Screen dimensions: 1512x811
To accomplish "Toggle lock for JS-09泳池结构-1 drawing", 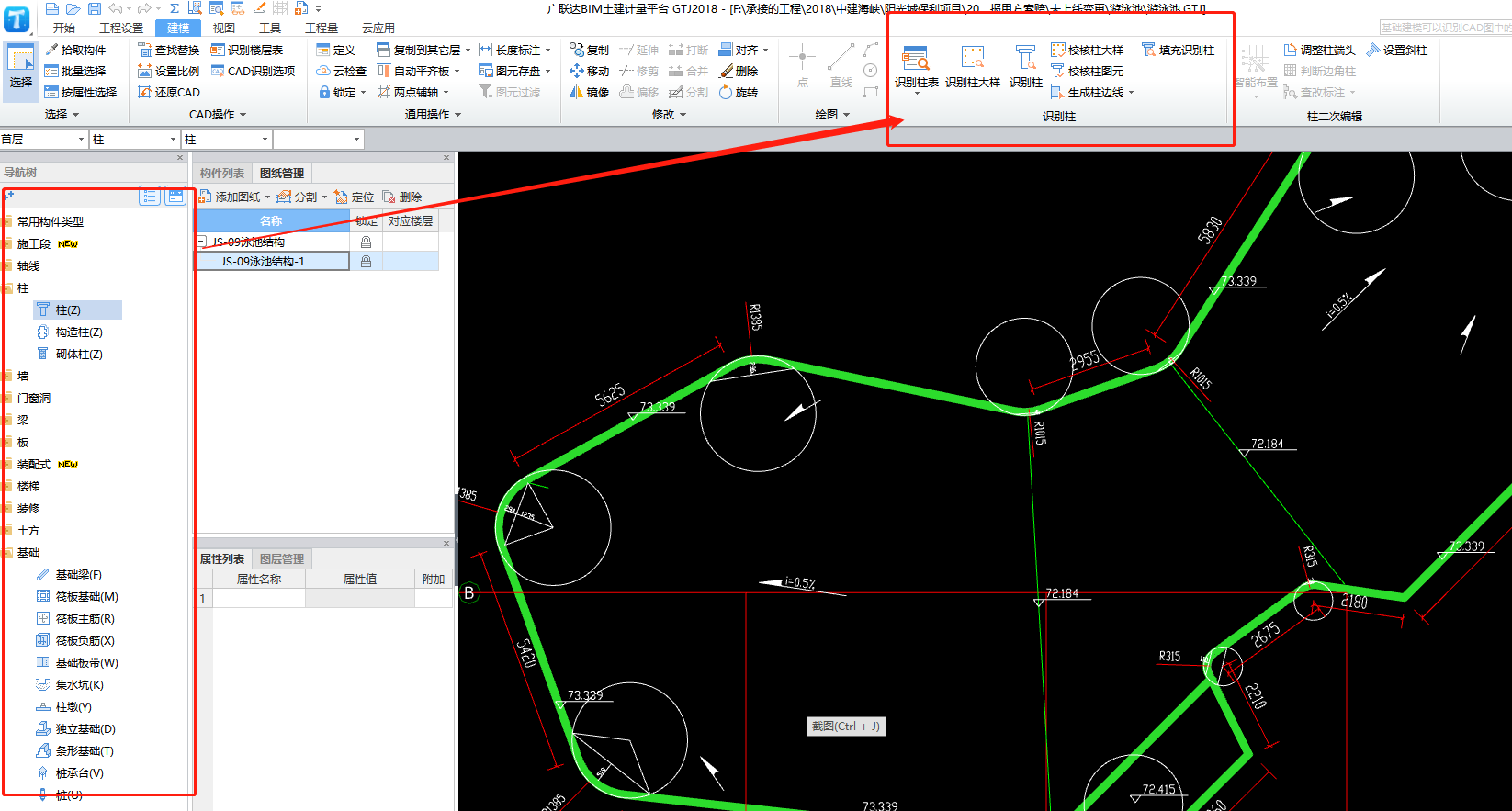I will [366, 261].
